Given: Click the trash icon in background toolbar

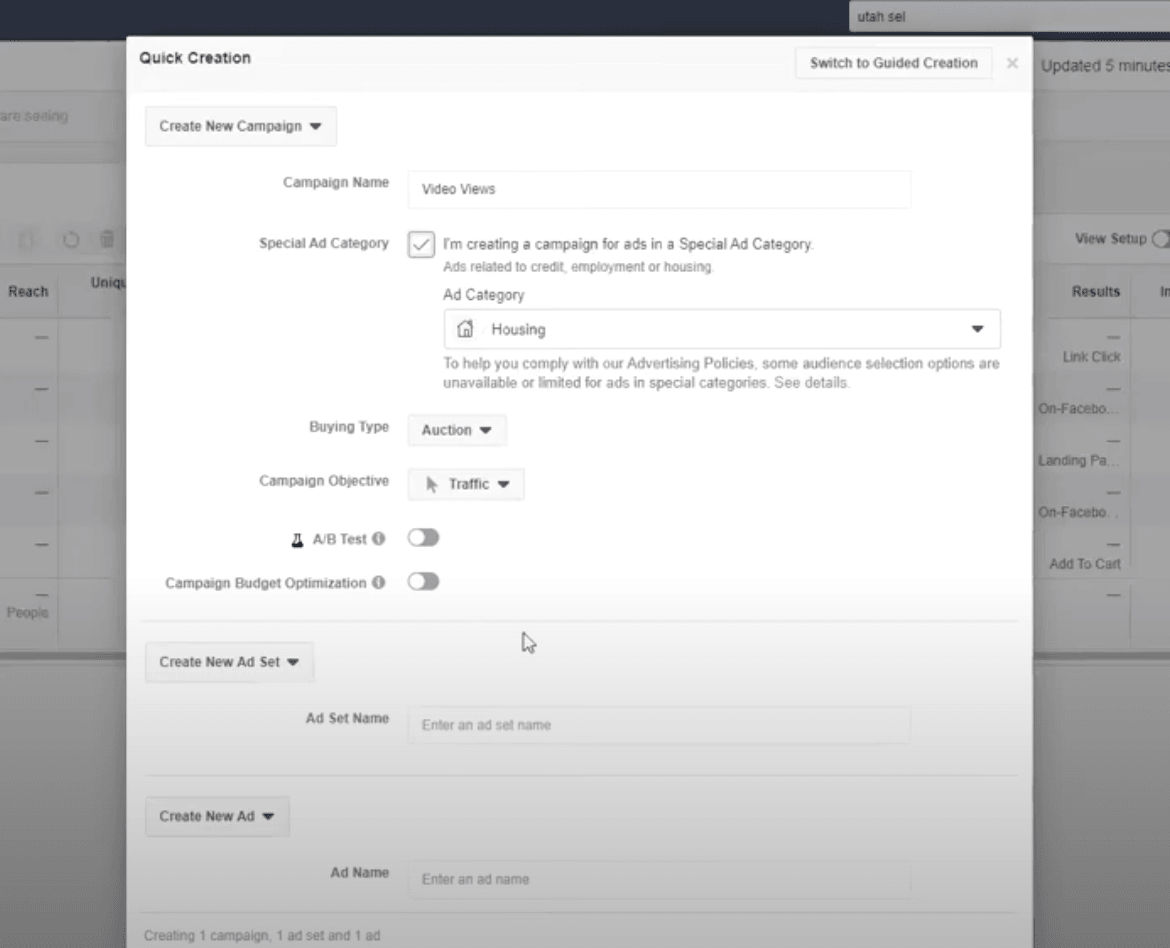Looking at the screenshot, I should point(107,240).
